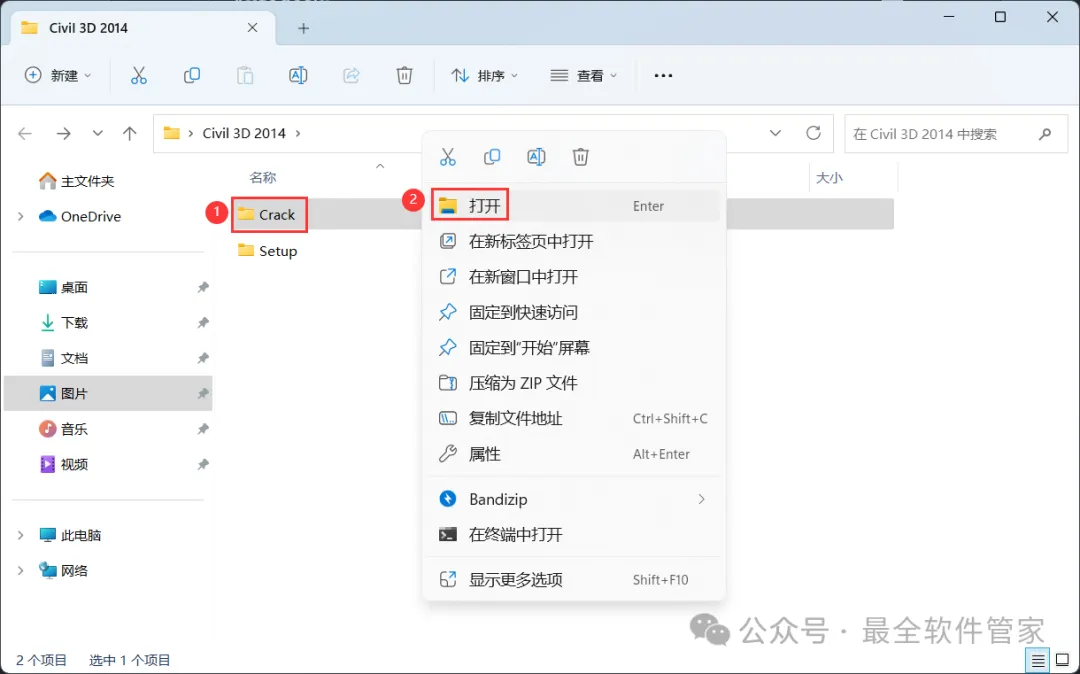Screen dimensions: 1080x674
Task: Click the chevron after Civil 3D 2014 in the address bar
Action: click(298, 133)
